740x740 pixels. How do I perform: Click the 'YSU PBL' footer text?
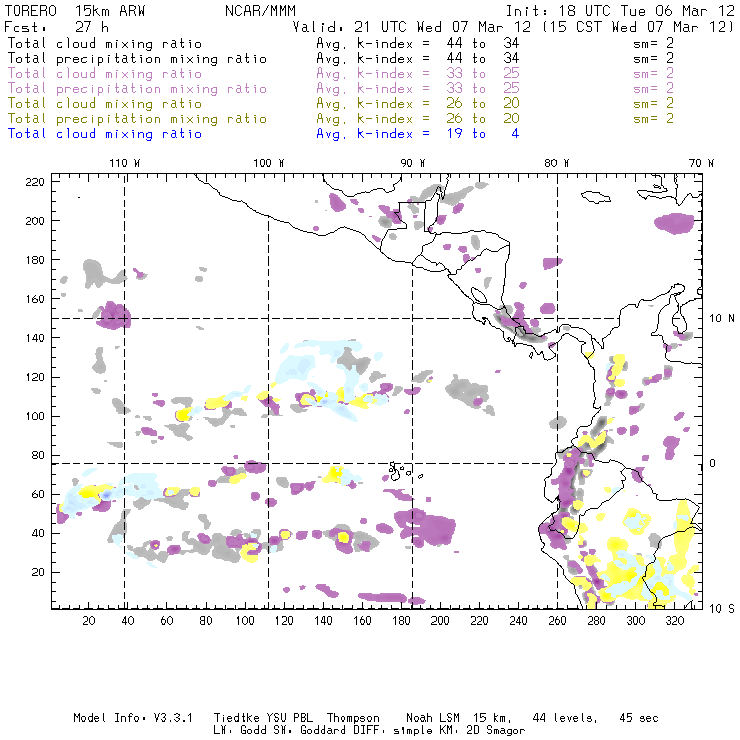[289, 718]
